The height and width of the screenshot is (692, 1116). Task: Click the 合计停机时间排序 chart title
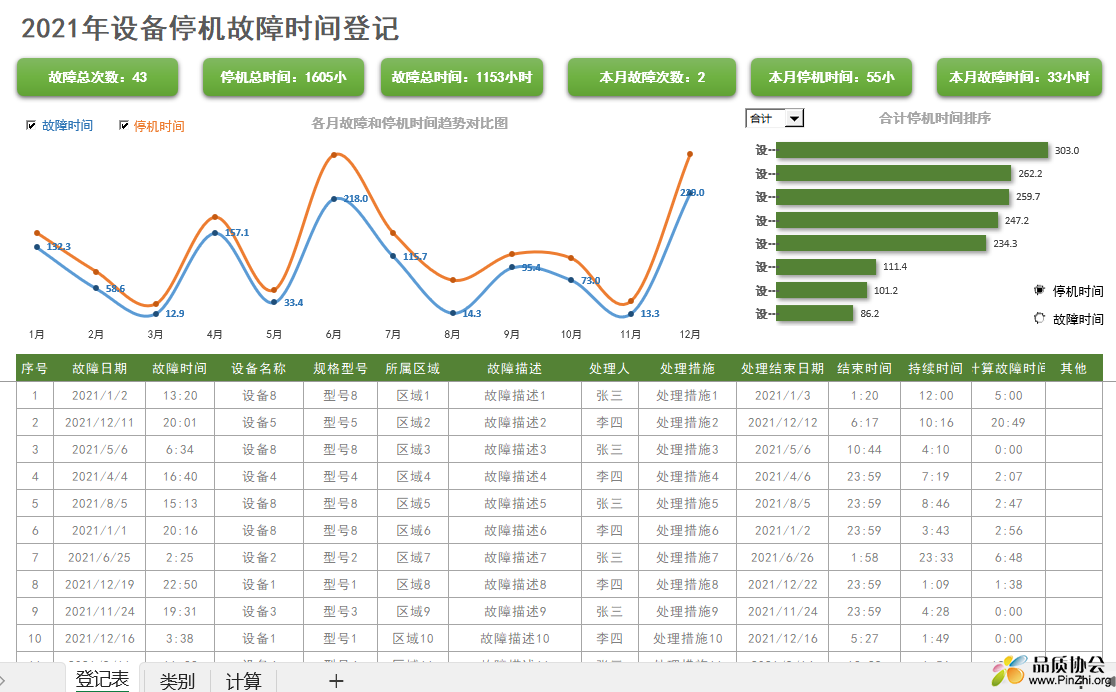pos(935,118)
